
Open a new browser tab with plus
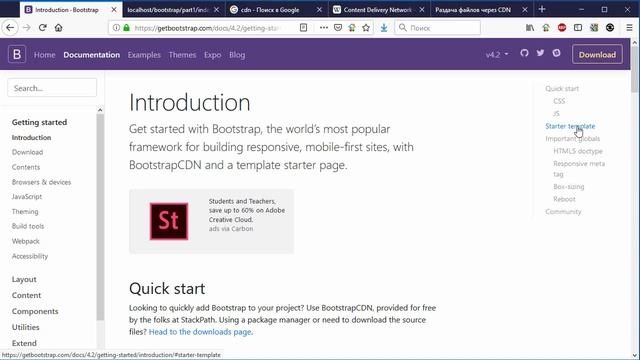pyautogui.click(x=542, y=9)
